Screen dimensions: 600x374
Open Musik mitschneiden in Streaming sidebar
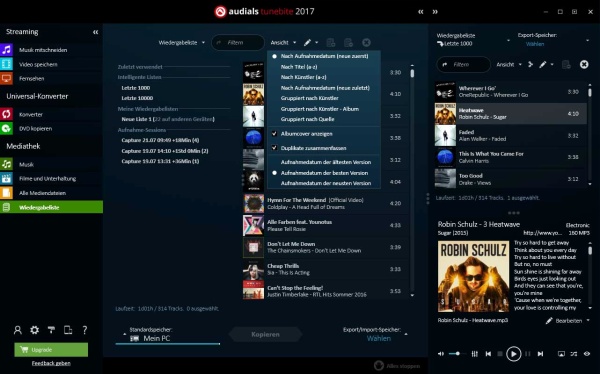click(x=43, y=50)
